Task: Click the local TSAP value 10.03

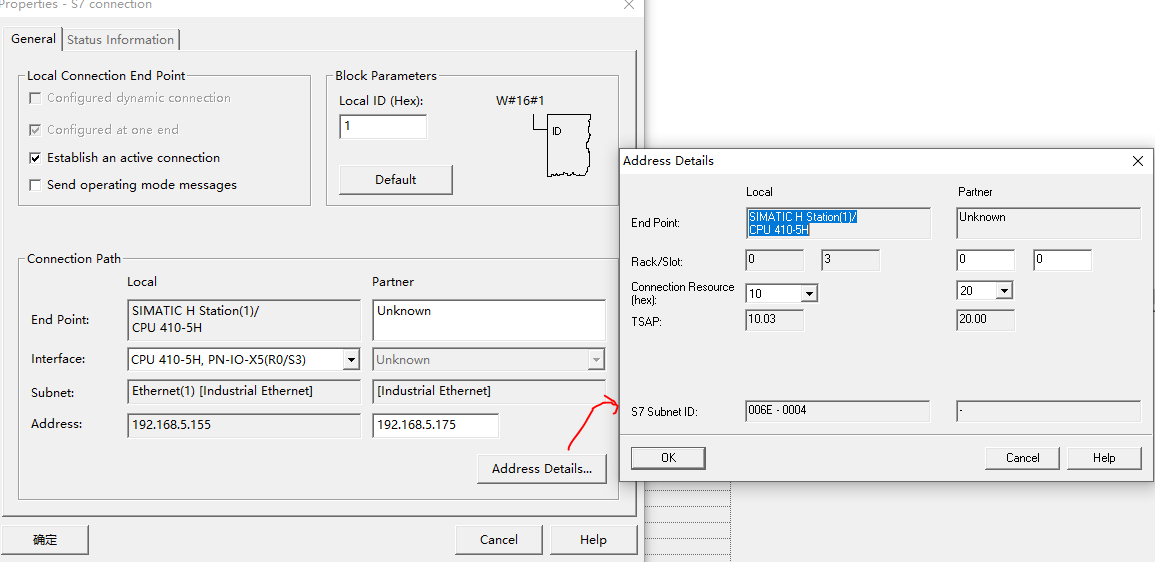Action: [x=775, y=320]
